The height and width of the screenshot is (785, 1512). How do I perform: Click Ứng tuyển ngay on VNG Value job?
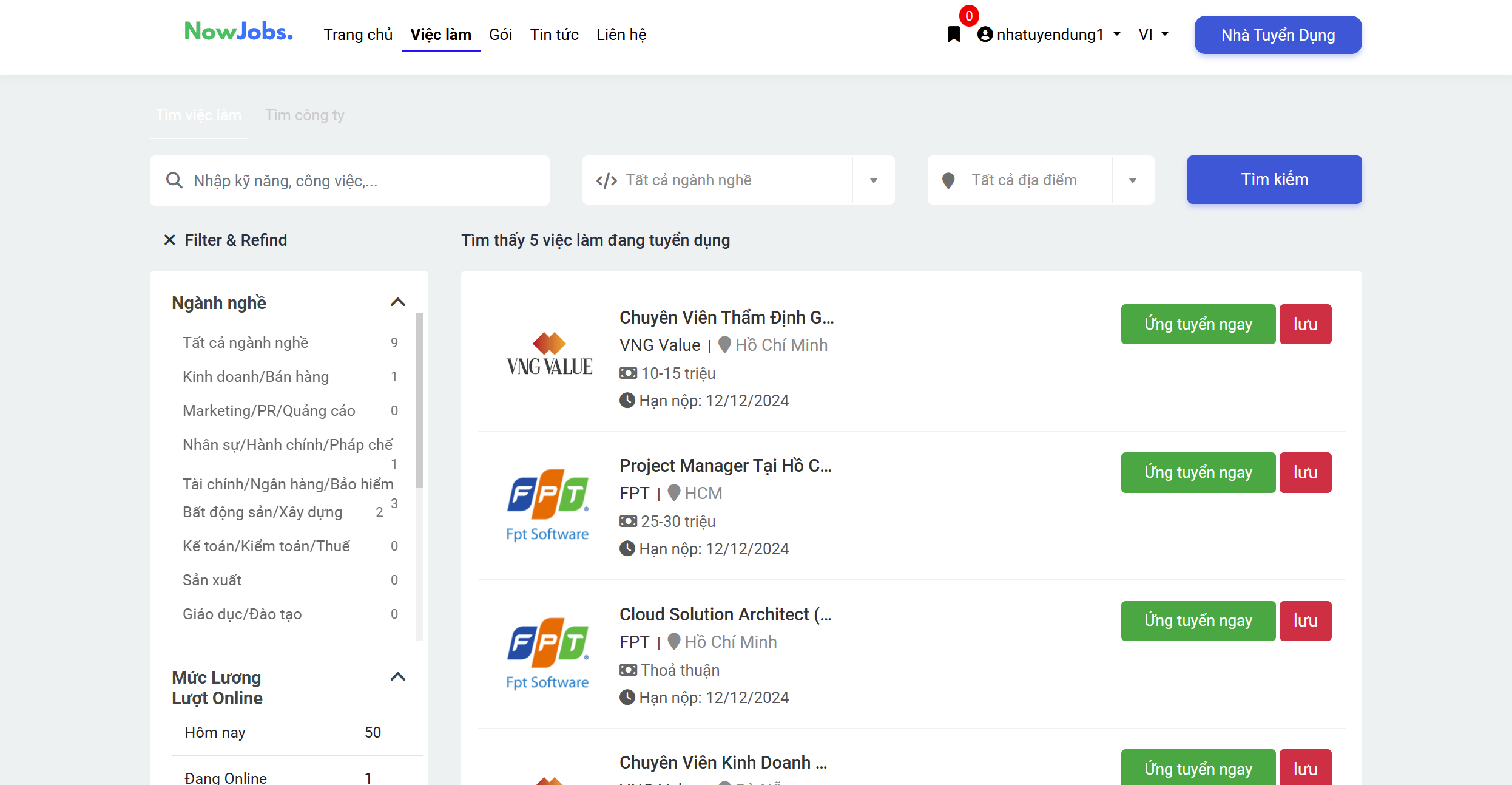(1197, 324)
